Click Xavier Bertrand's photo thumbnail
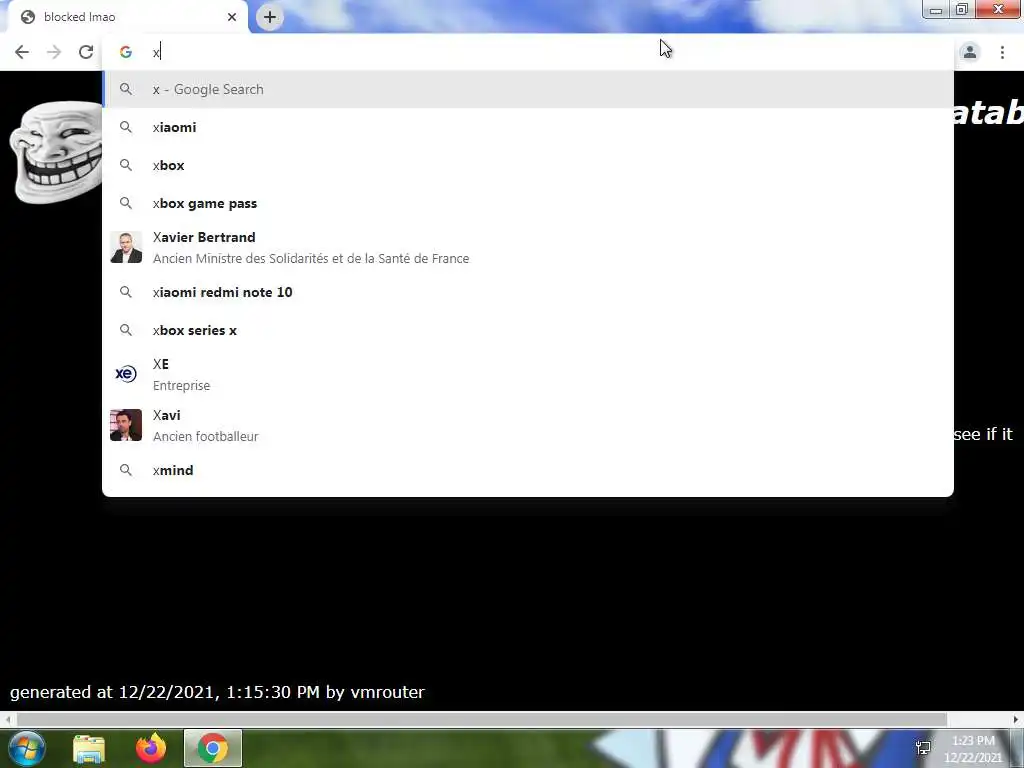Screen dimensions: 1024x768 (126, 248)
